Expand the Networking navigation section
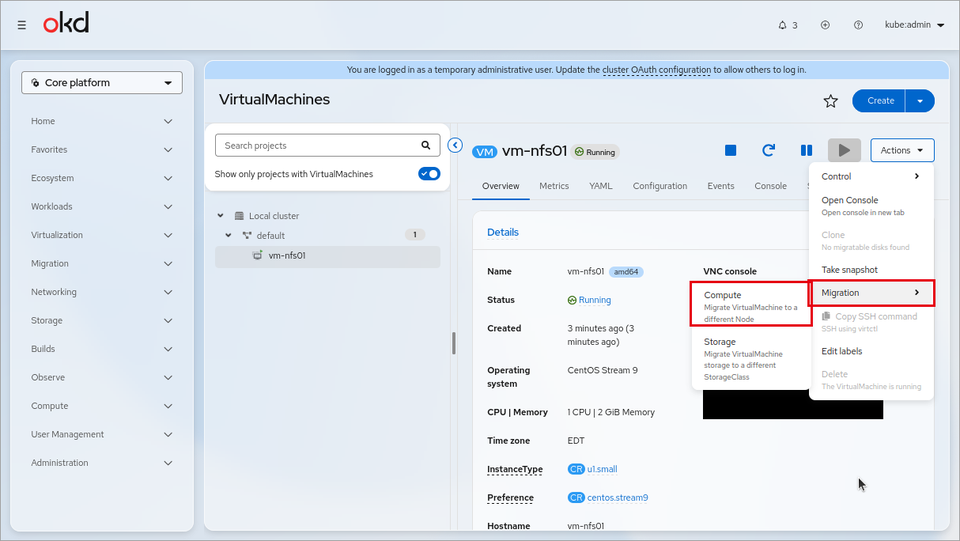This screenshot has height=541, width=960. (x=102, y=292)
